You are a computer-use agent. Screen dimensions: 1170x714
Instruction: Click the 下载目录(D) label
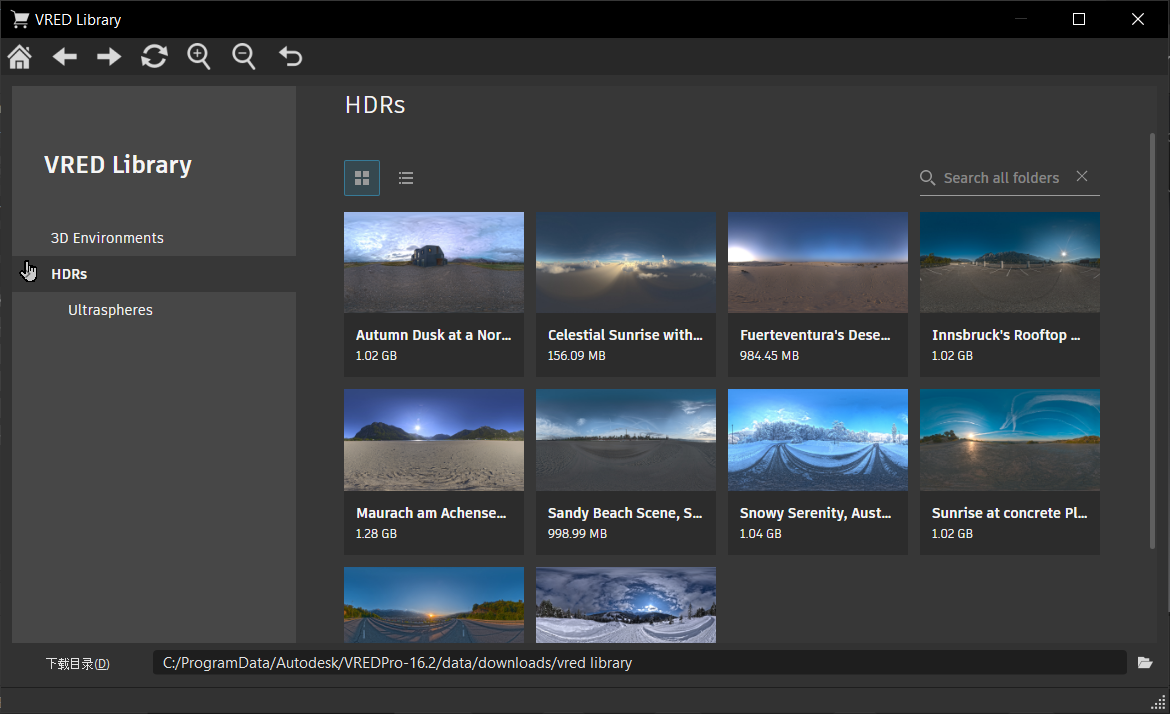point(78,663)
